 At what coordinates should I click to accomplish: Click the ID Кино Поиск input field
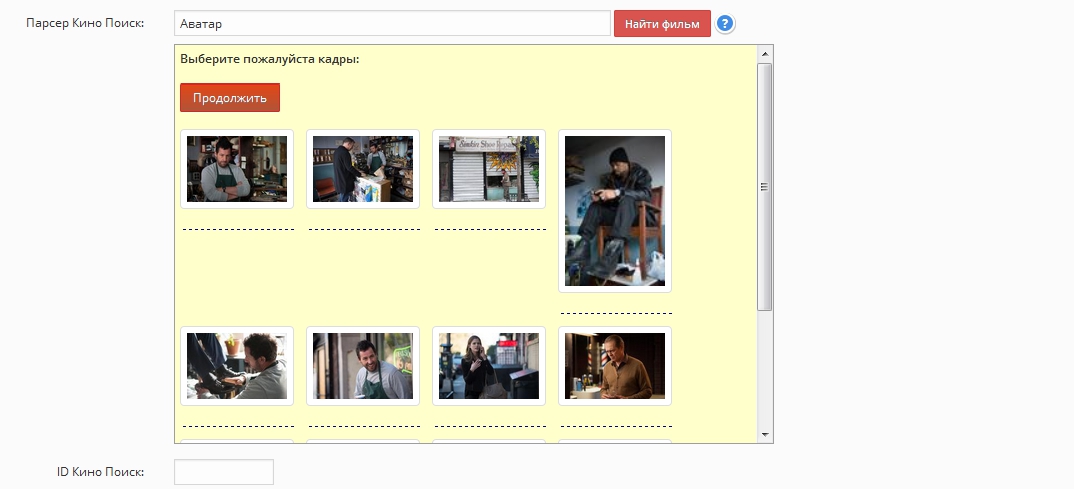(224, 472)
